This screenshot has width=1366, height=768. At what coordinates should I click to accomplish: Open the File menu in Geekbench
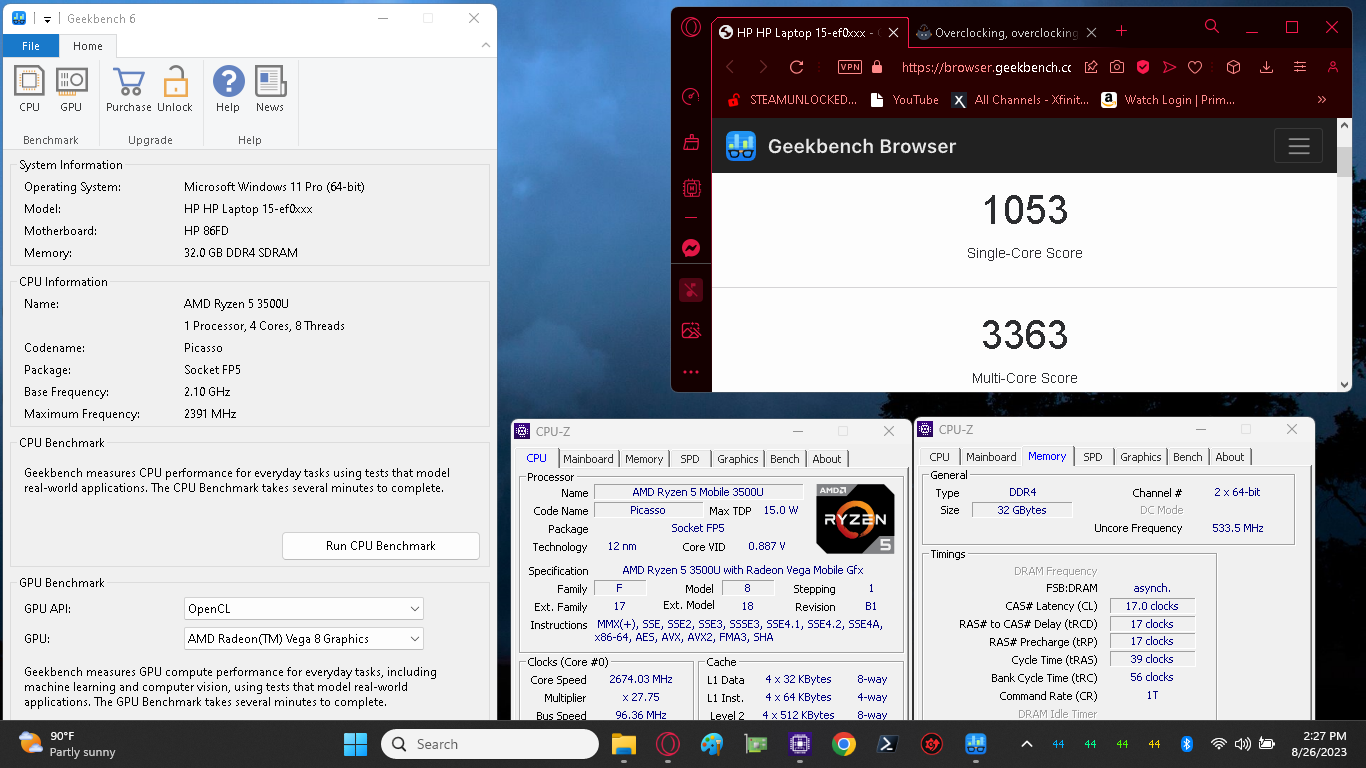[31, 46]
